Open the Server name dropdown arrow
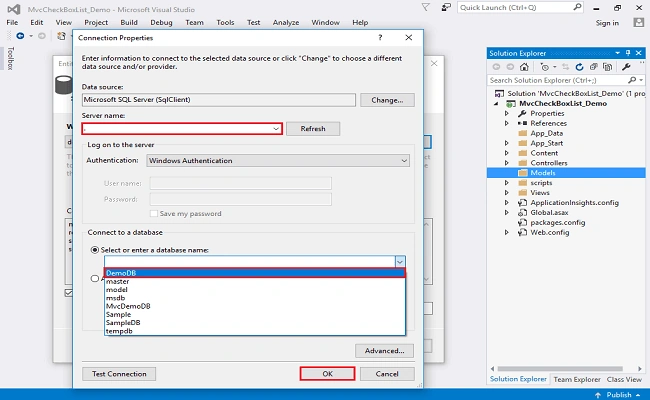650x400 pixels. [x=276, y=129]
